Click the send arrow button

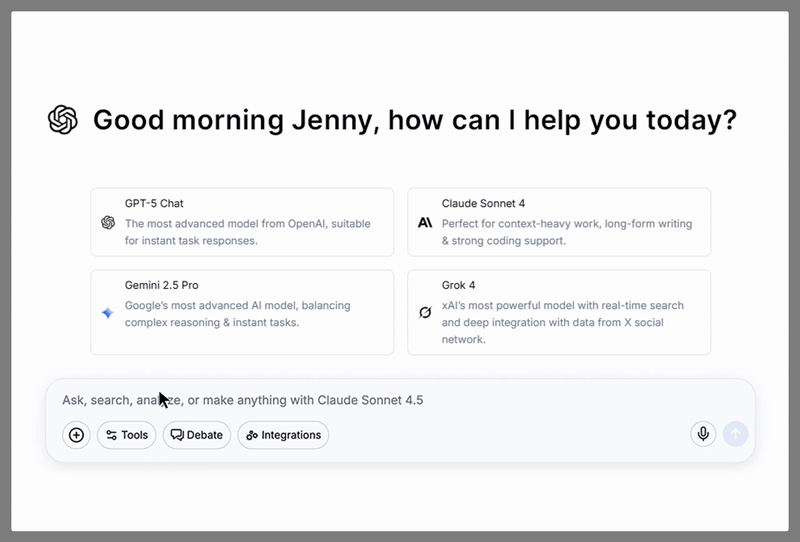(x=735, y=434)
